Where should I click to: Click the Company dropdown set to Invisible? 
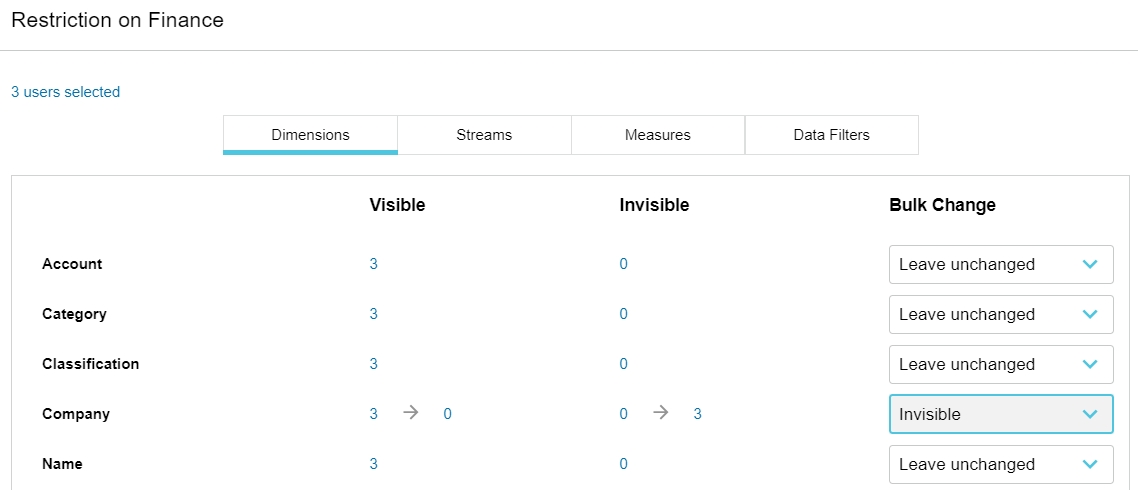tap(1000, 415)
